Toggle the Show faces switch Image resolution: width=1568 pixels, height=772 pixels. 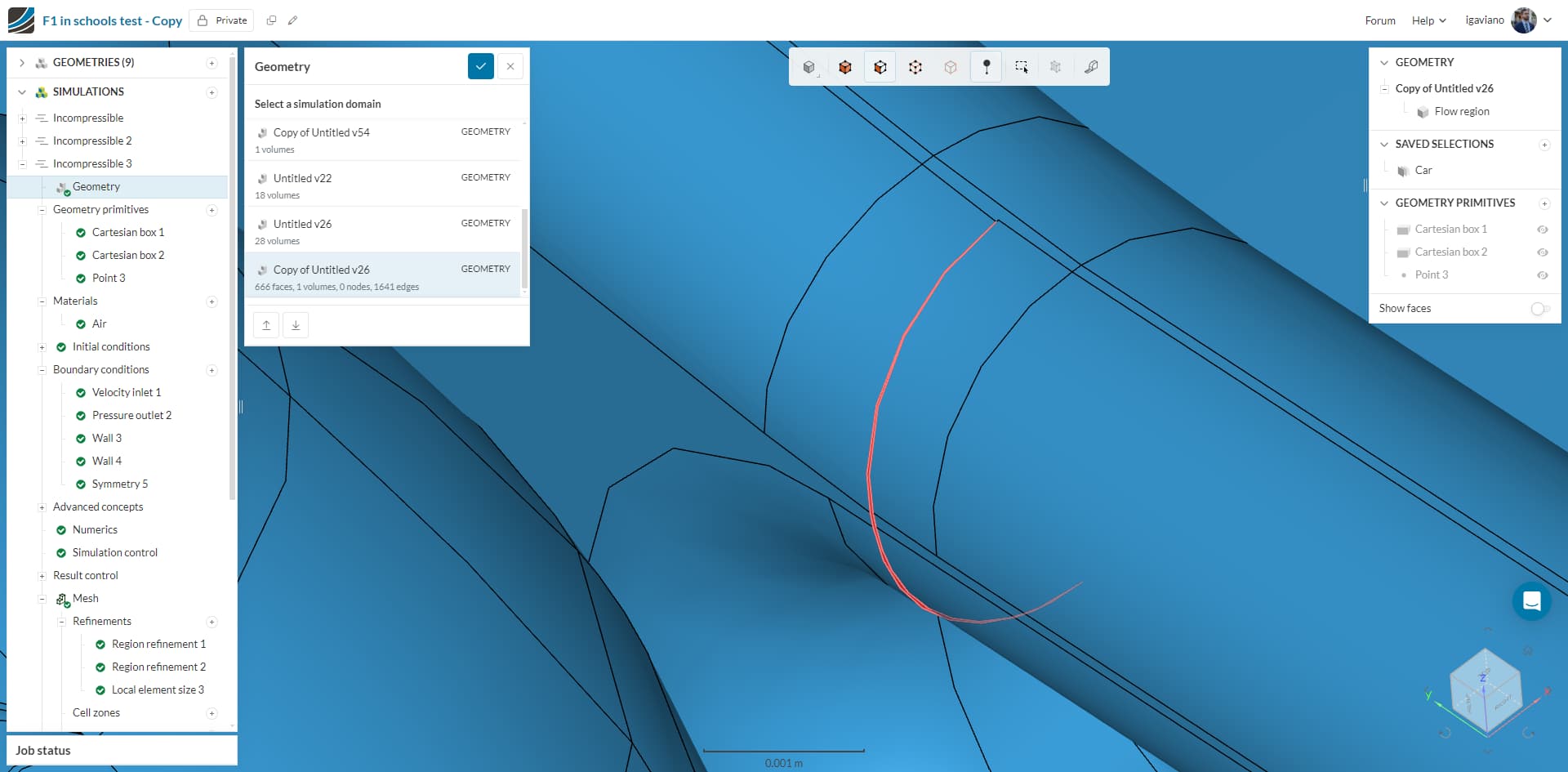pos(1540,309)
